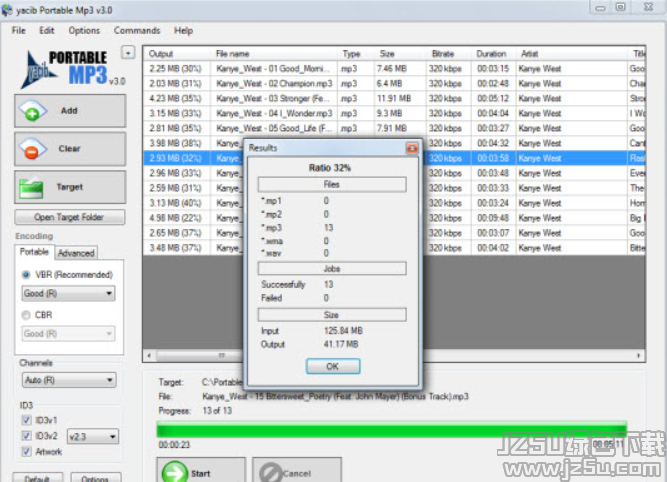
Task: Sort by the Type column header
Action: (x=356, y=54)
